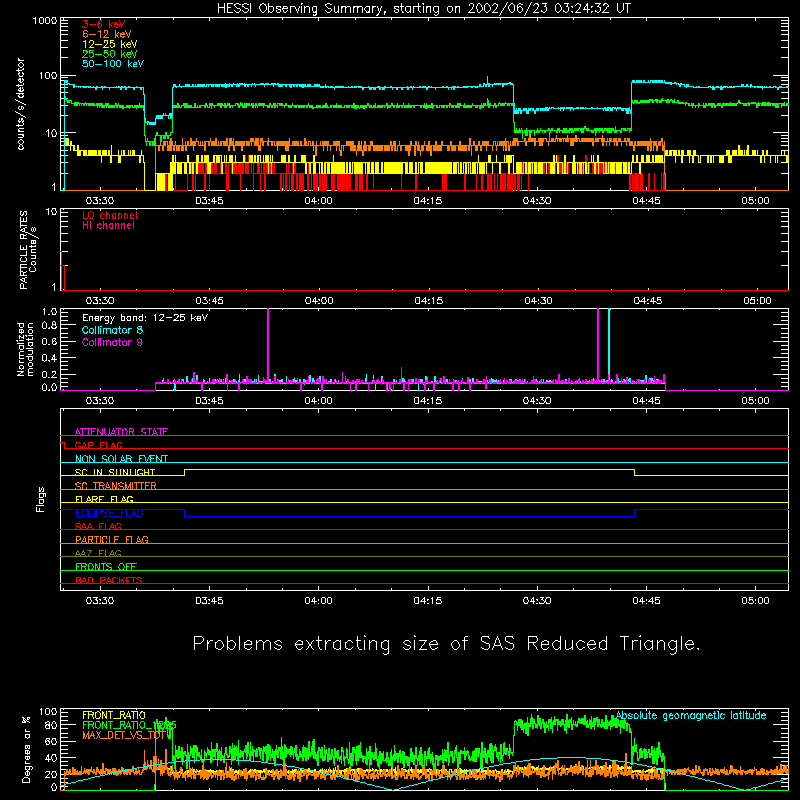Click the red particle rate spike at the plot start
The image size is (800, 800).
pos(62,271)
